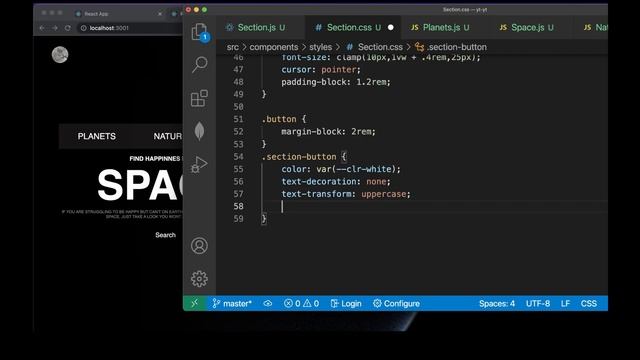Click the styles breadcrumb segment

pyautogui.click(x=320, y=47)
